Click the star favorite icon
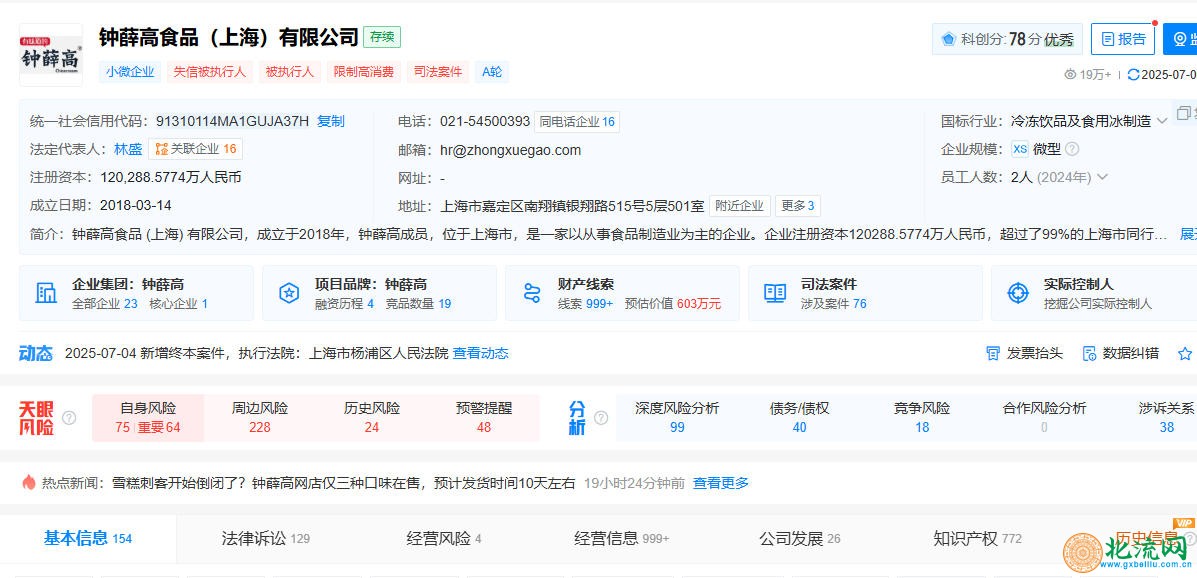This screenshot has width=1197, height=578. (1185, 353)
